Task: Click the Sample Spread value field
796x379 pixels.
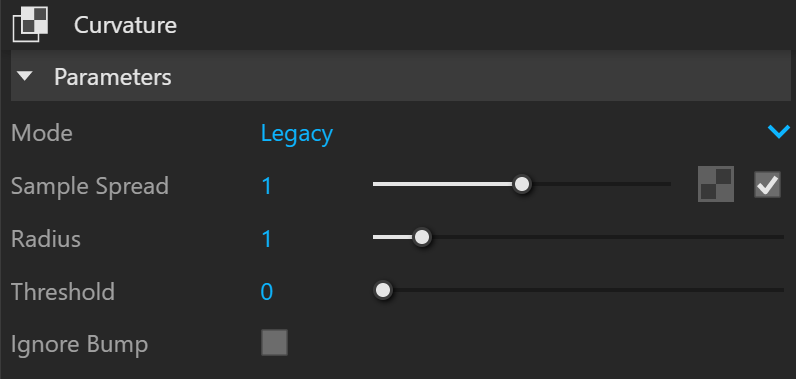Action: pyautogui.click(x=267, y=186)
